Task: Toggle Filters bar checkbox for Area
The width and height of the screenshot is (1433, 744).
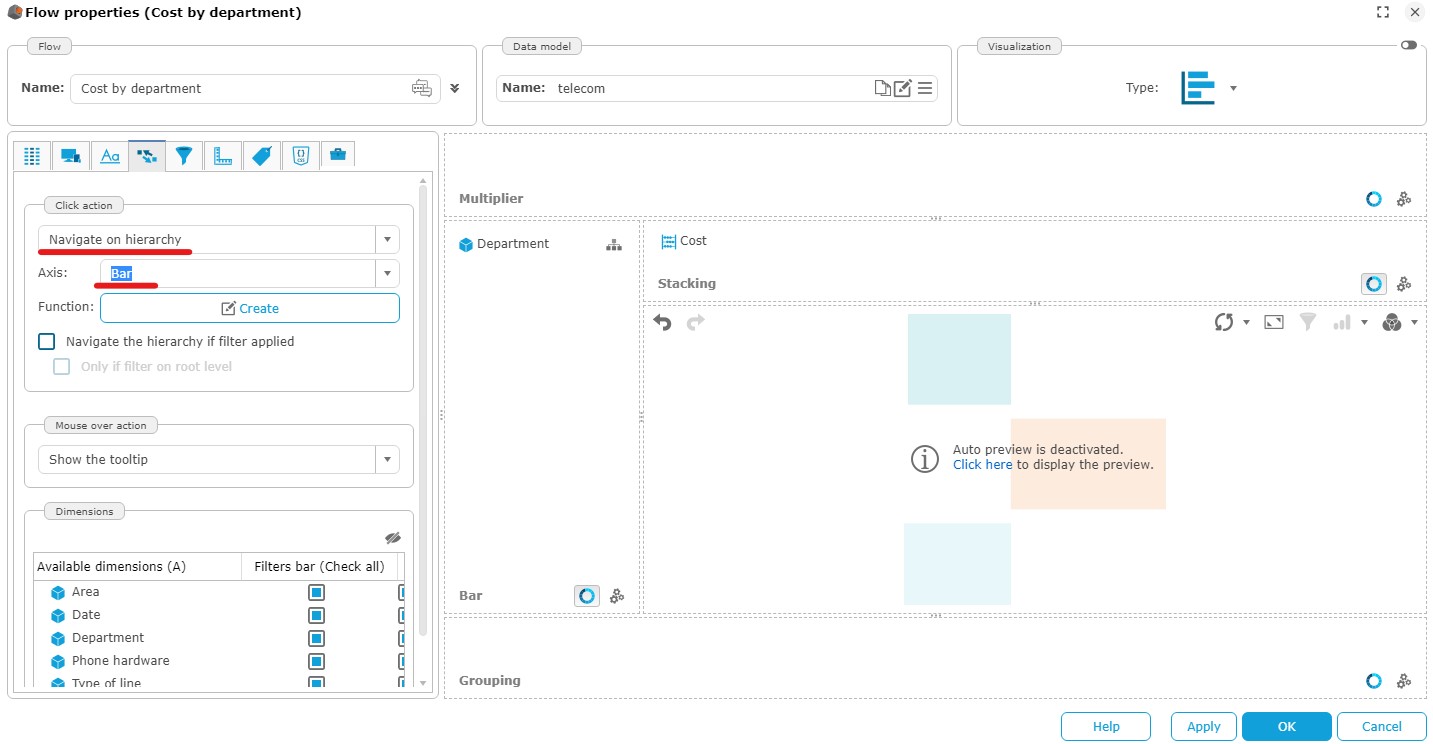Action: coord(316,592)
